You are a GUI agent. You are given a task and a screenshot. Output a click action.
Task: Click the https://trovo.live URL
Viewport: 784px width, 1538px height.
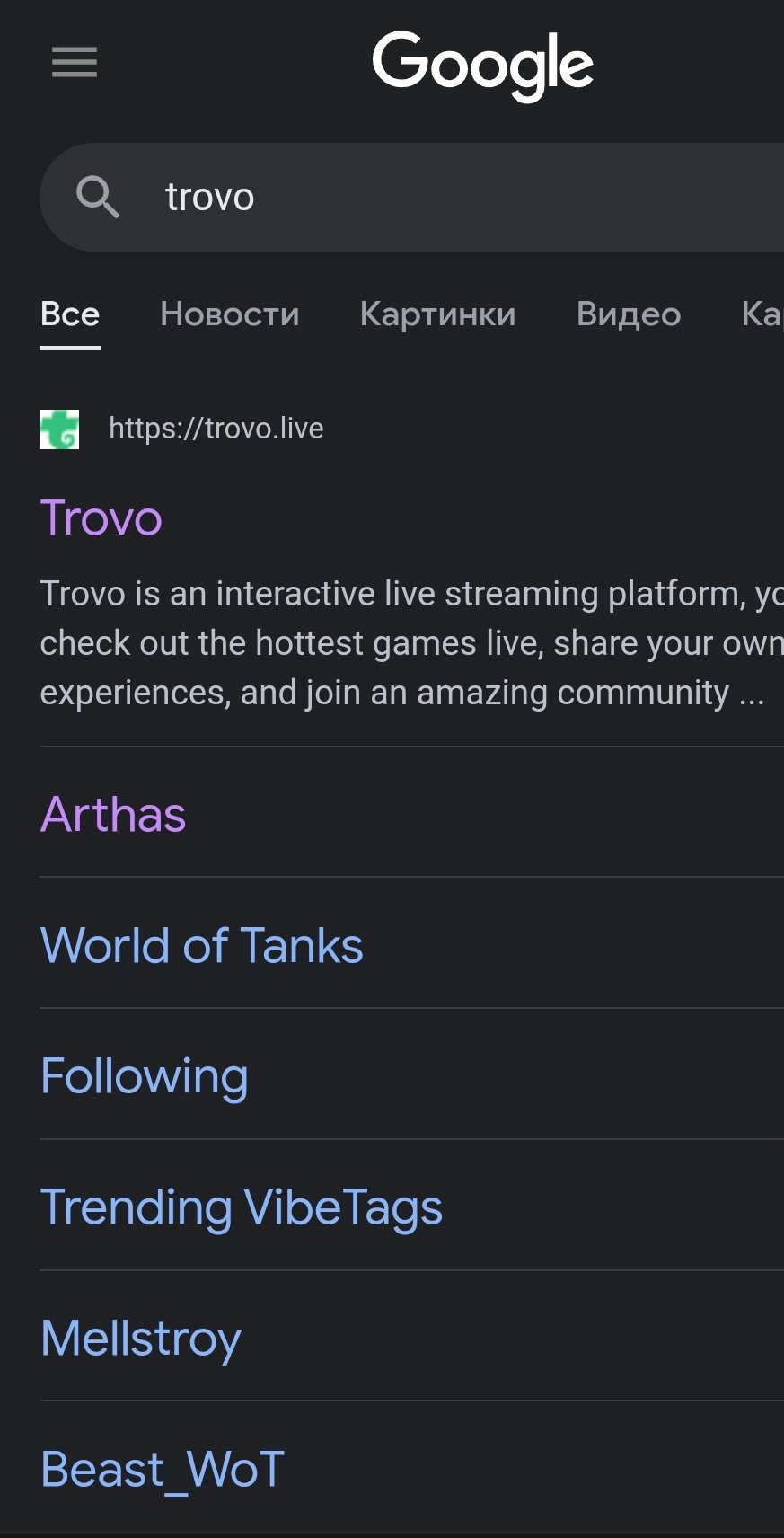[216, 429]
